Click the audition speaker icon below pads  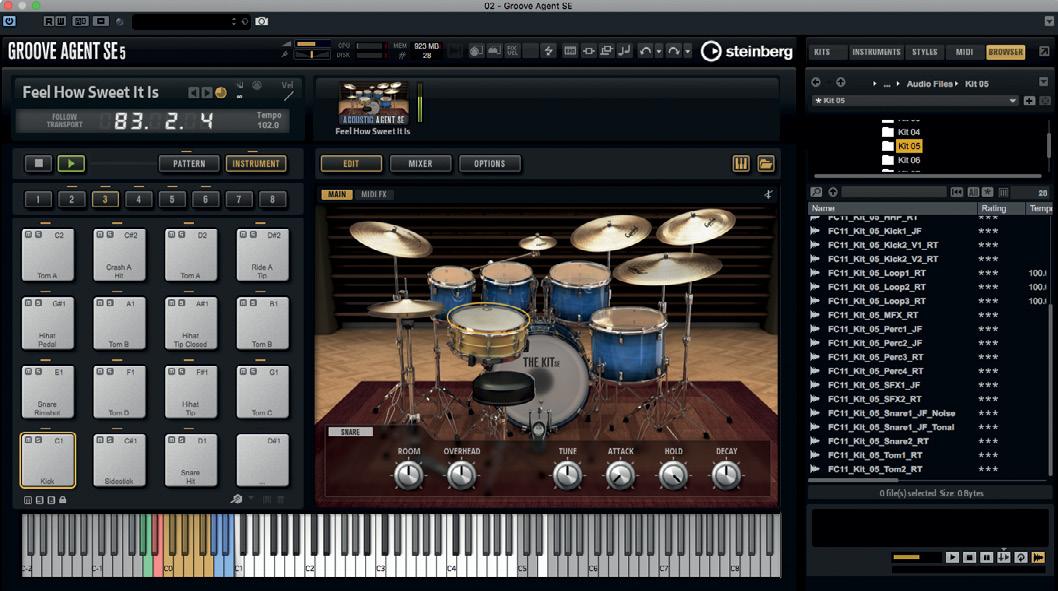[236, 499]
